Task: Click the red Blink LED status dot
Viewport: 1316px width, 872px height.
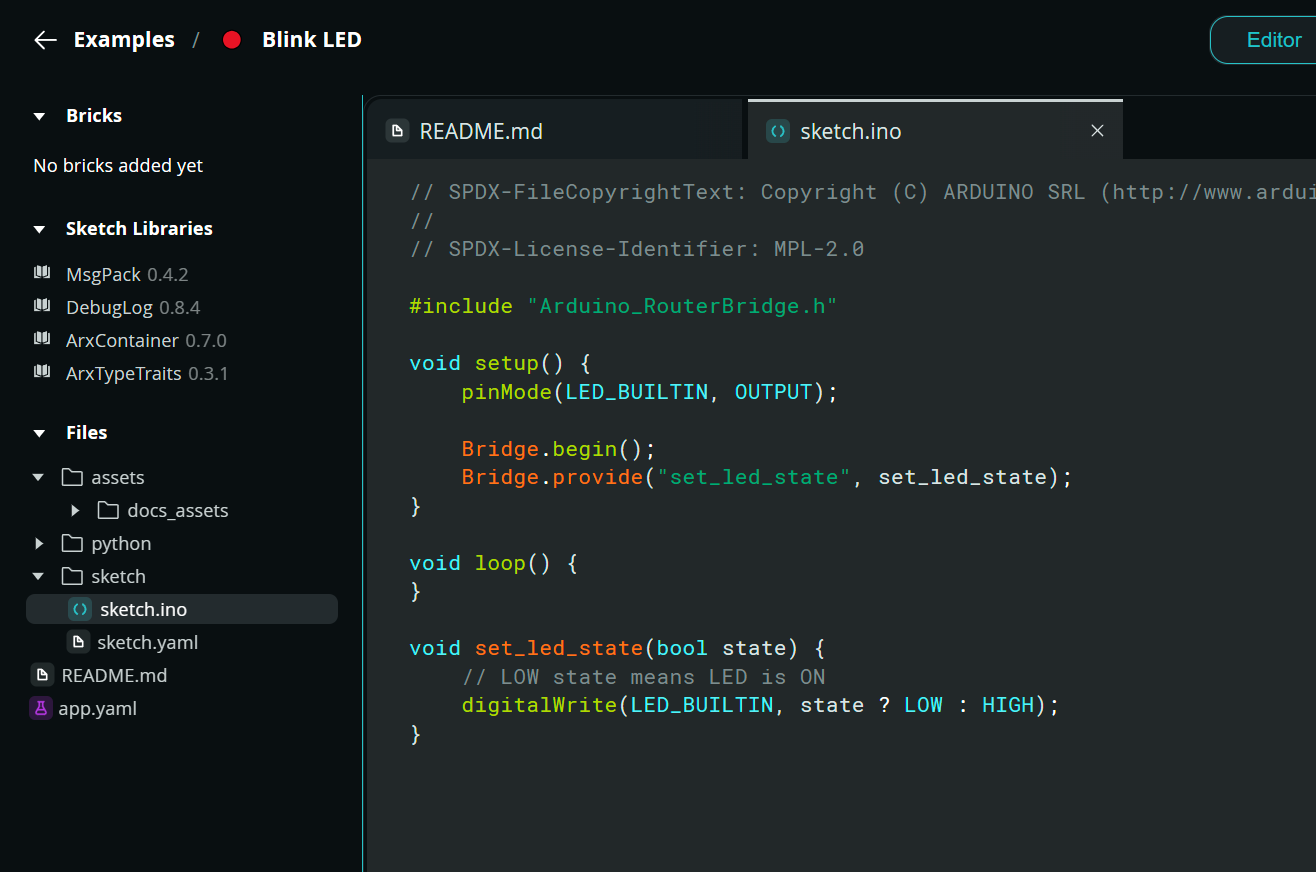Action: pyautogui.click(x=232, y=40)
